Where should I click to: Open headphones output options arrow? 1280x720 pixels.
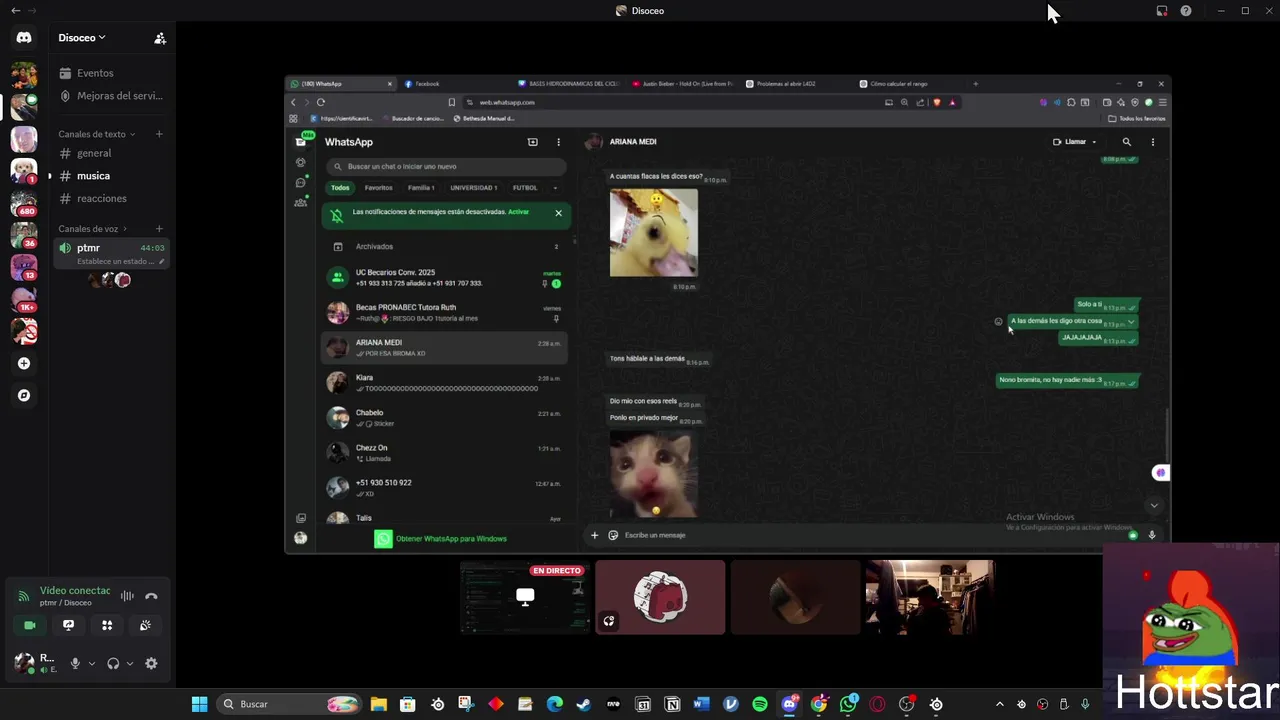click(x=130, y=663)
